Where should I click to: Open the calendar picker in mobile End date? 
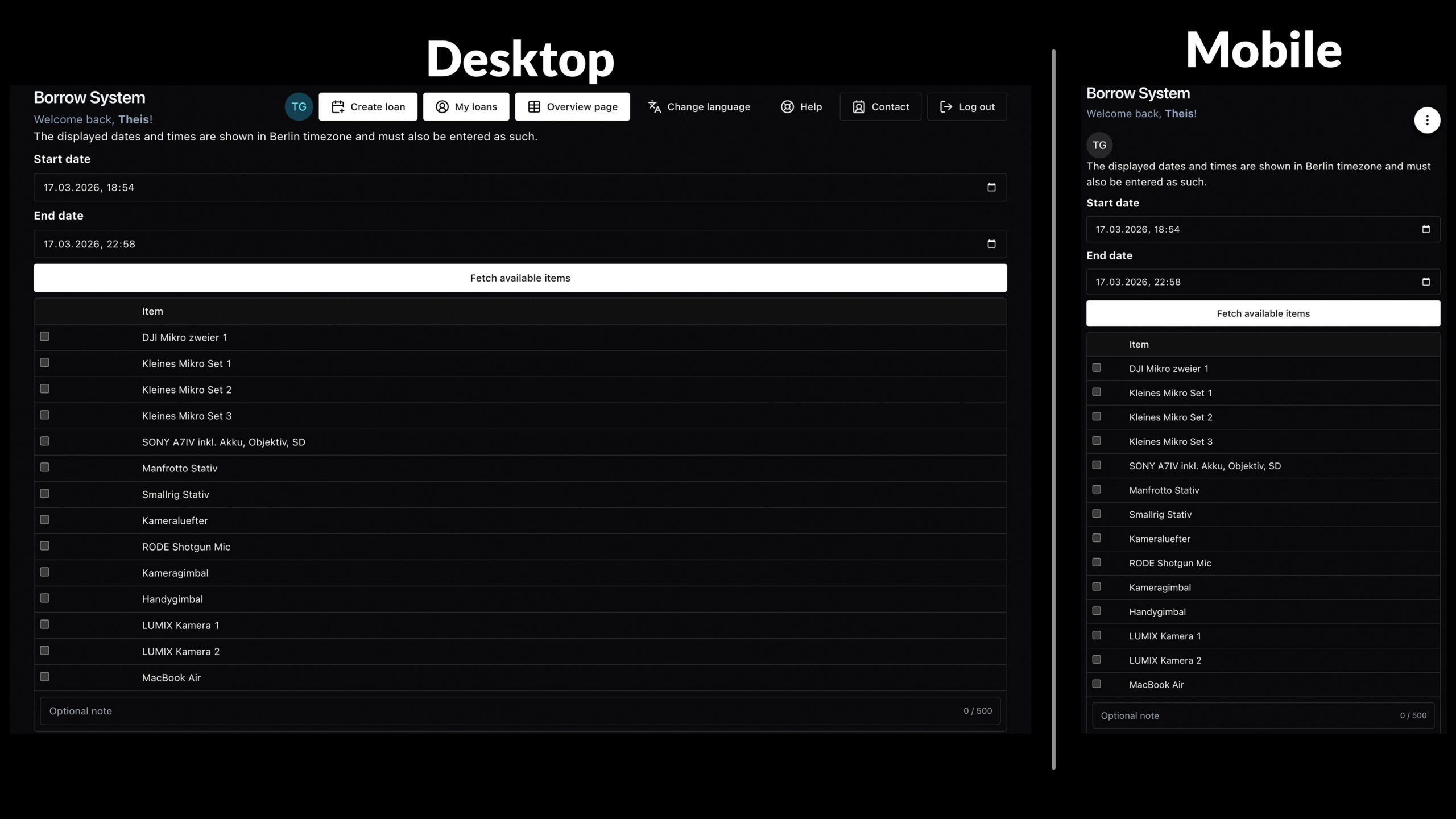(x=1426, y=282)
